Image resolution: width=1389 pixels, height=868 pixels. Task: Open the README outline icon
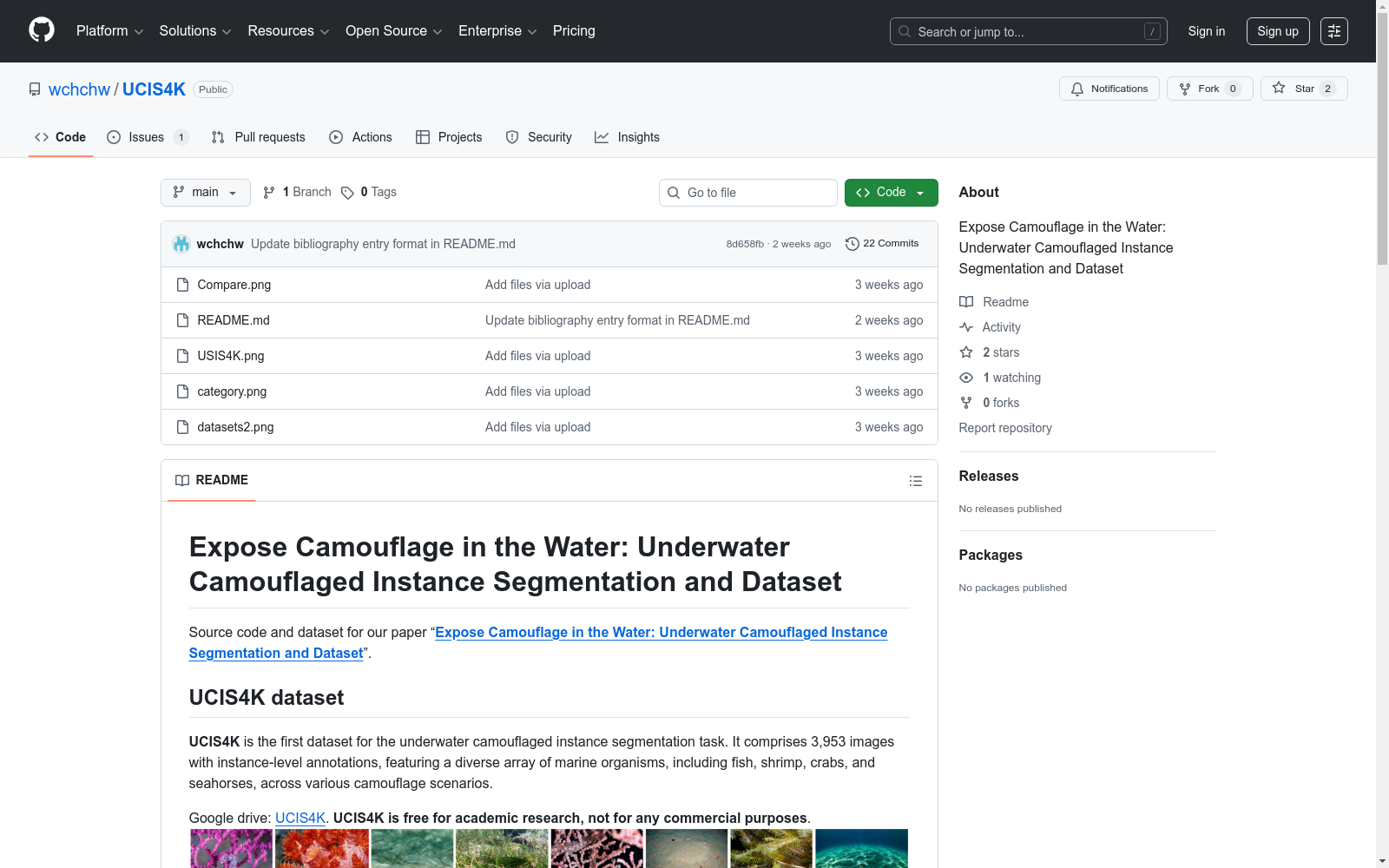916,481
